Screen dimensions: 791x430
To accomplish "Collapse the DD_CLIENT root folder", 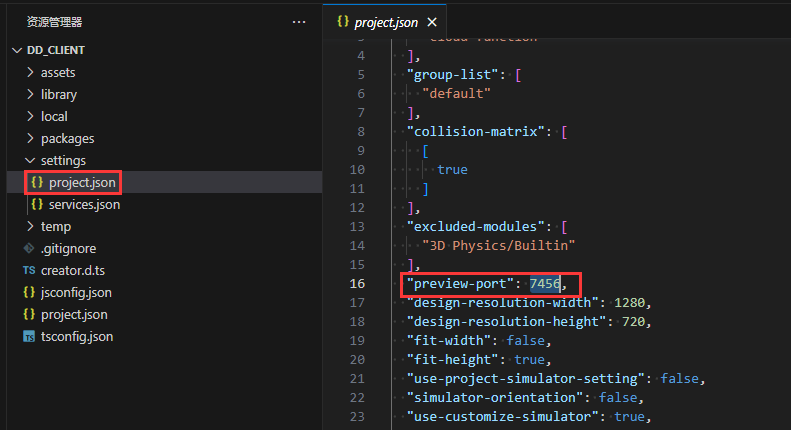I will pos(17,50).
